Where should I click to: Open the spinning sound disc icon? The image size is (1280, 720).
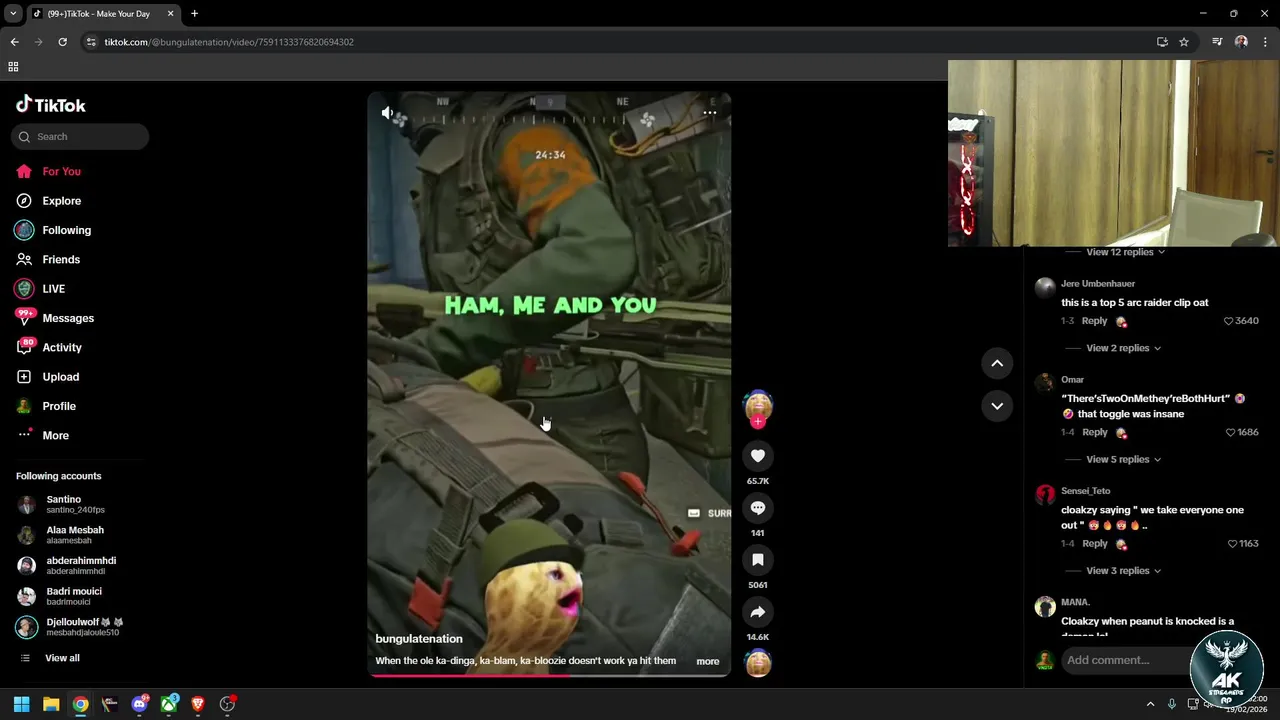tap(758, 663)
